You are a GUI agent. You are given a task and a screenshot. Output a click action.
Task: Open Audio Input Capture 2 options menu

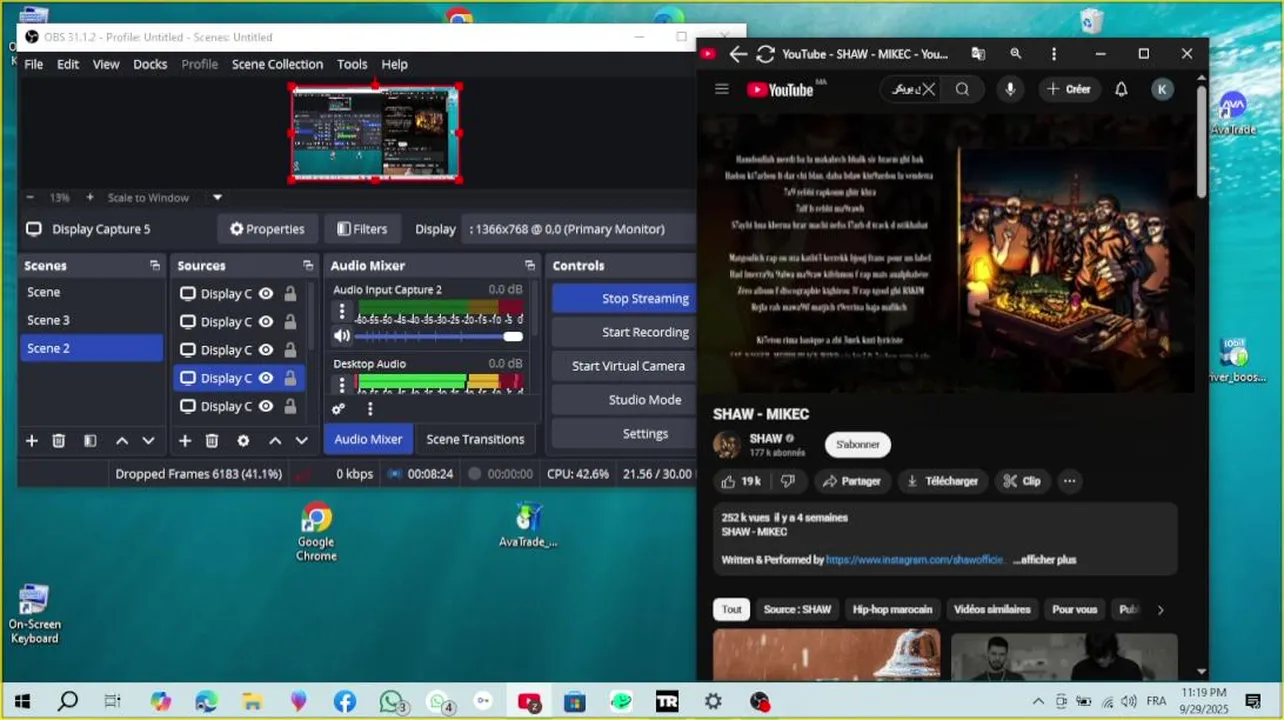click(x=342, y=311)
